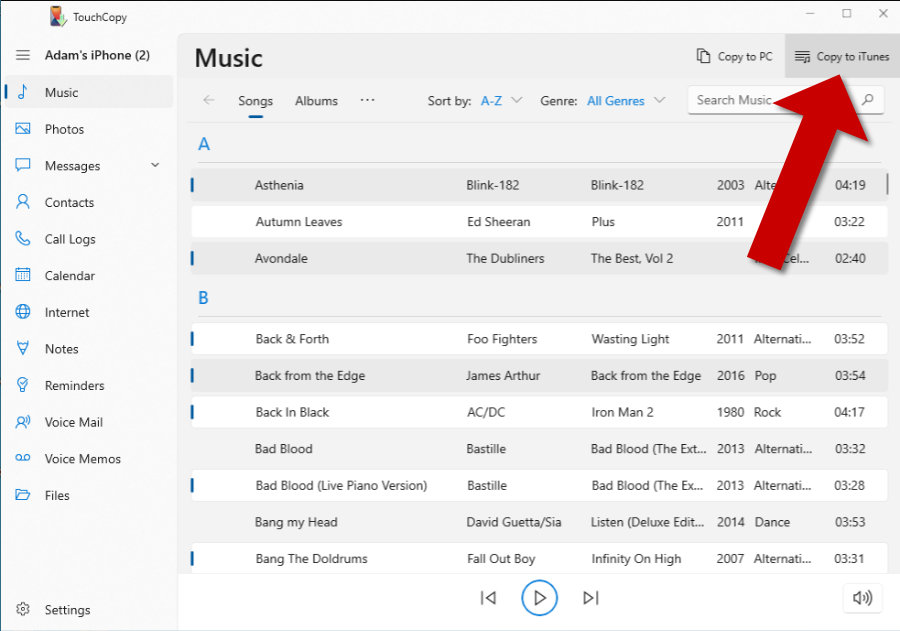Maximize the TouchCopy window
Screen dimensions: 900x631
click(x=847, y=13)
